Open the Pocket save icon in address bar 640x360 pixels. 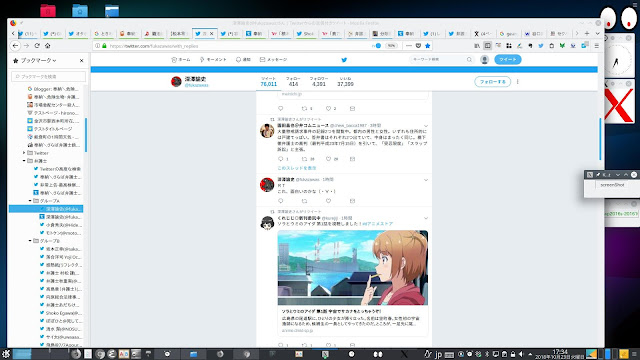click(418, 46)
